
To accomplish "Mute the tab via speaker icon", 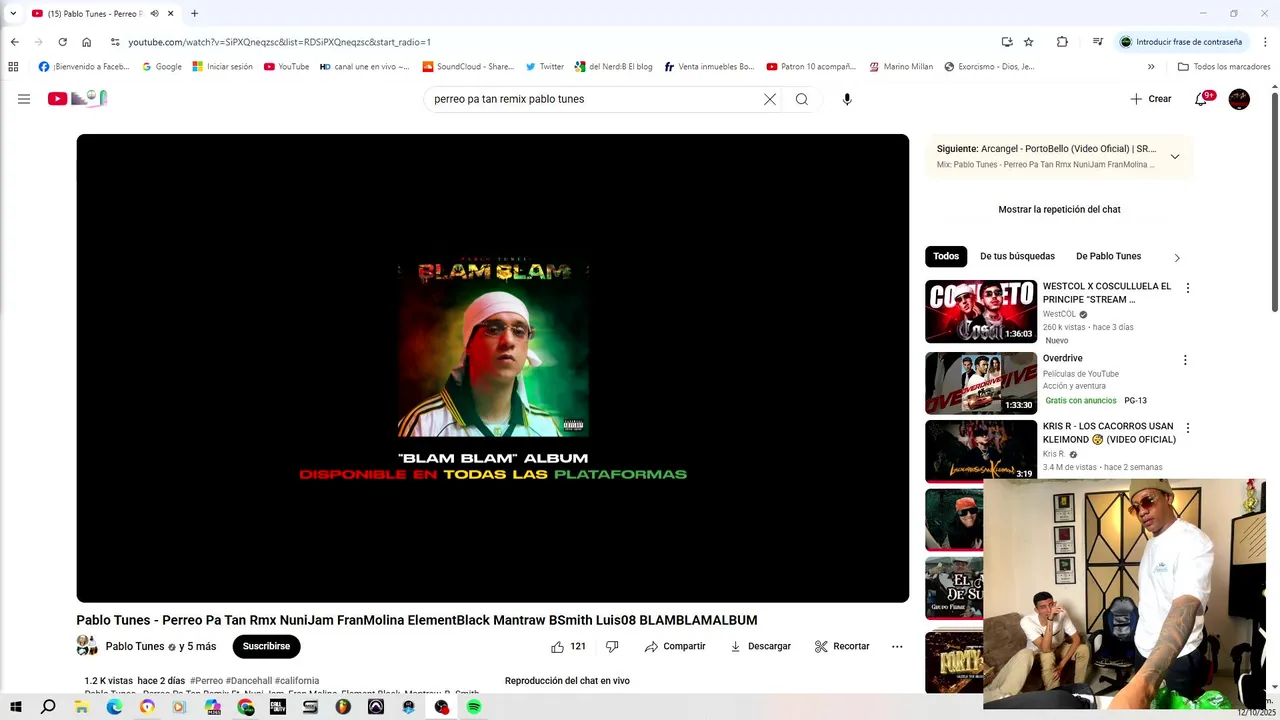I will pyautogui.click(x=154, y=14).
